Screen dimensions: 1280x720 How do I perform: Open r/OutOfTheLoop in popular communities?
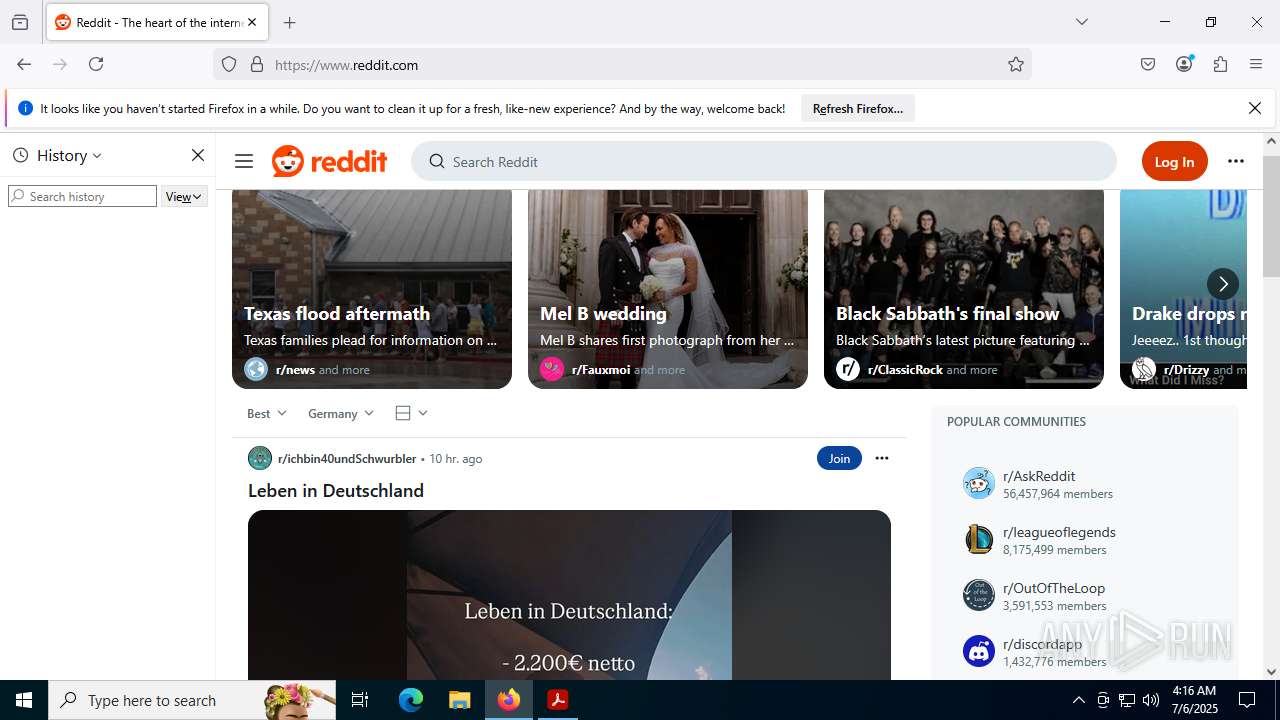coord(1054,588)
